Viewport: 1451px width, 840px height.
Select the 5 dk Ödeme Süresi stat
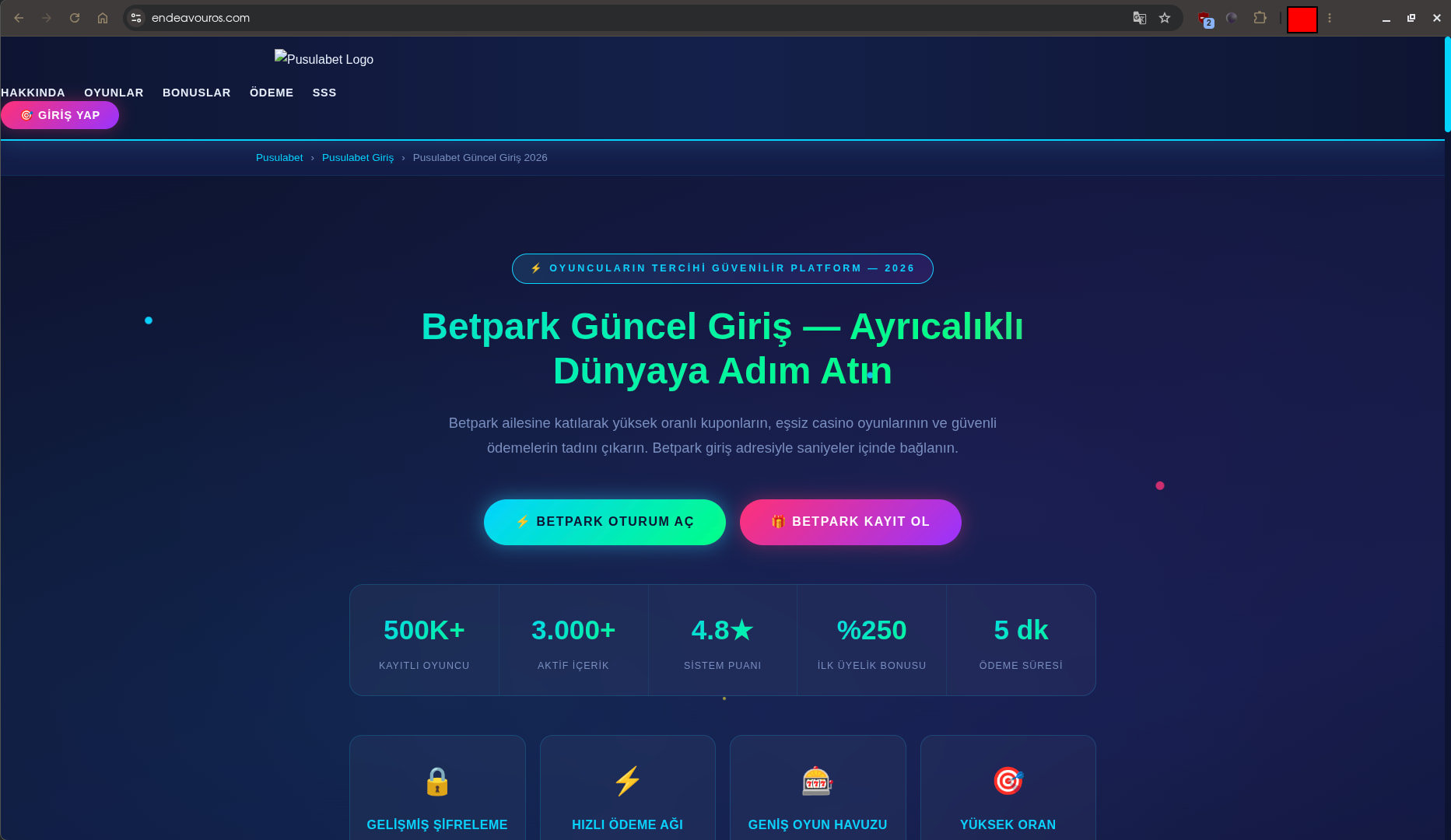pyautogui.click(x=1021, y=640)
